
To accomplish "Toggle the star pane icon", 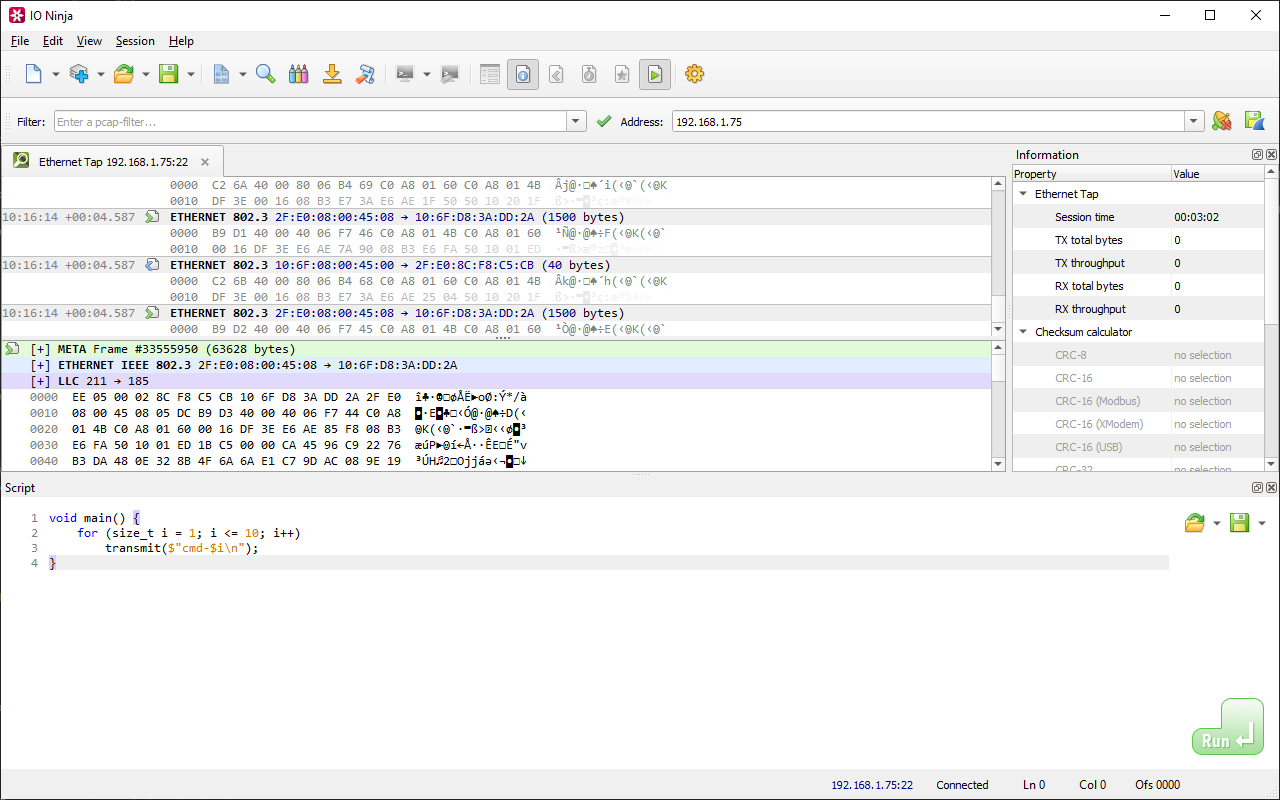I will point(622,74).
